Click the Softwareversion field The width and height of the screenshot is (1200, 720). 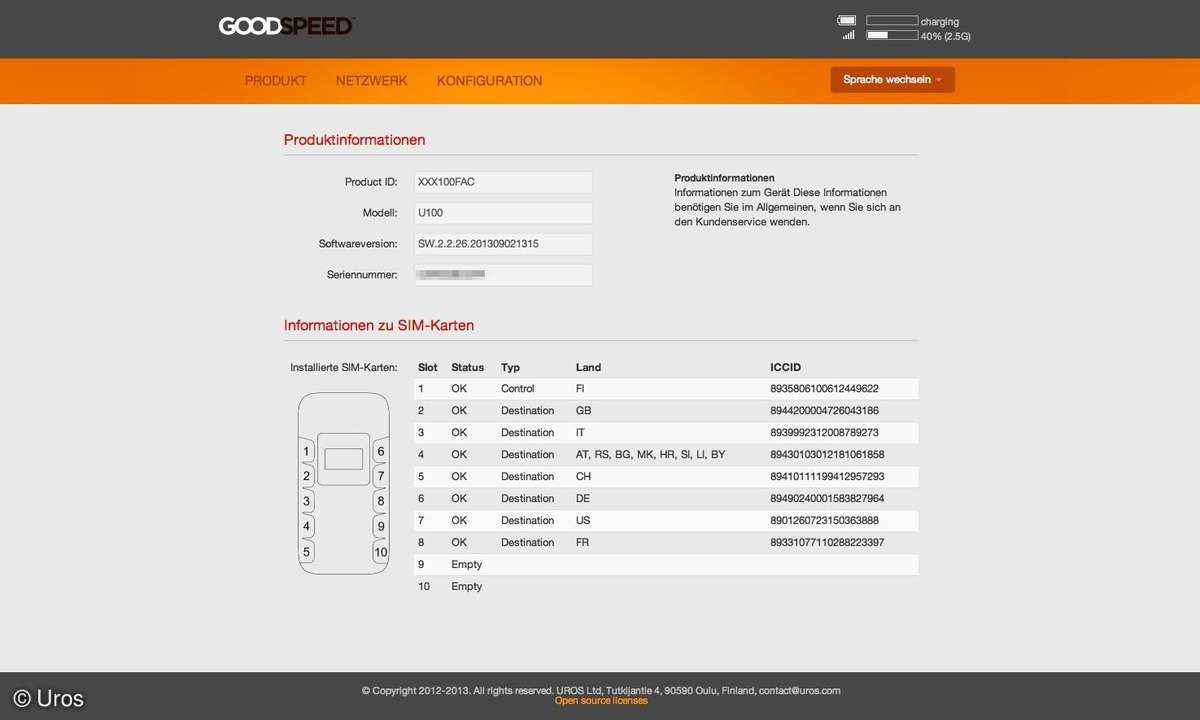click(503, 244)
